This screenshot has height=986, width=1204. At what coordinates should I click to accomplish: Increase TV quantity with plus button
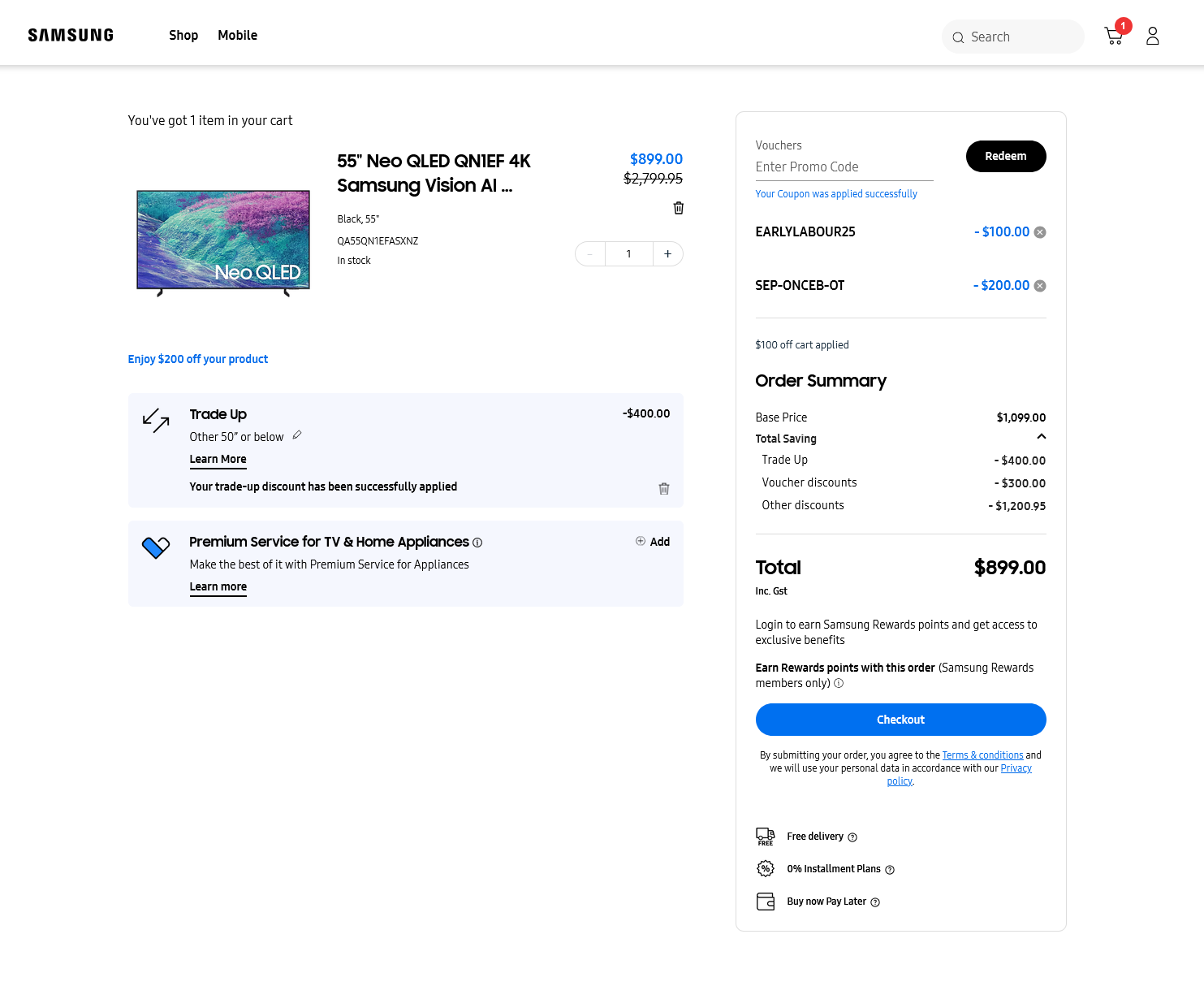point(667,254)
